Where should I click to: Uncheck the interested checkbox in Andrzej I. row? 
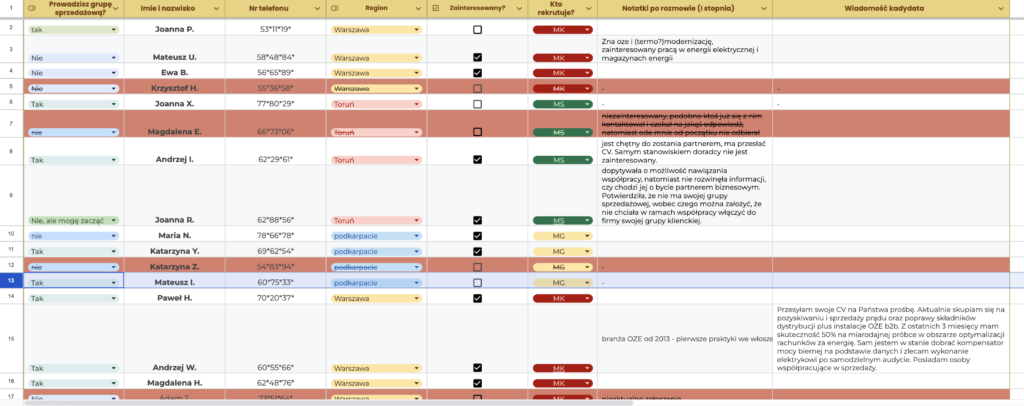click(x=477, y=159)
